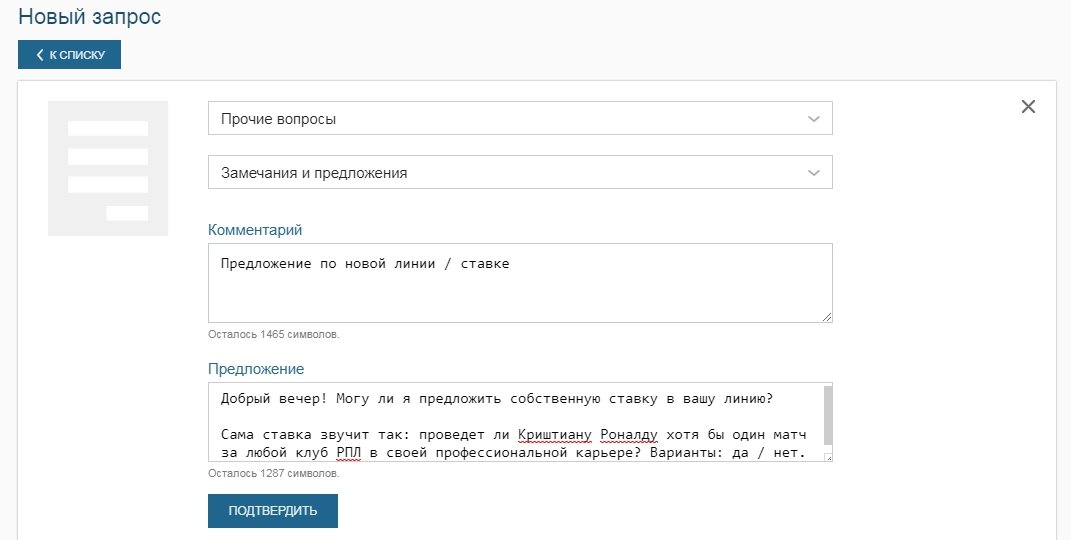Expand the Прочие вопросы dropdown arrow

pos(814,119)
